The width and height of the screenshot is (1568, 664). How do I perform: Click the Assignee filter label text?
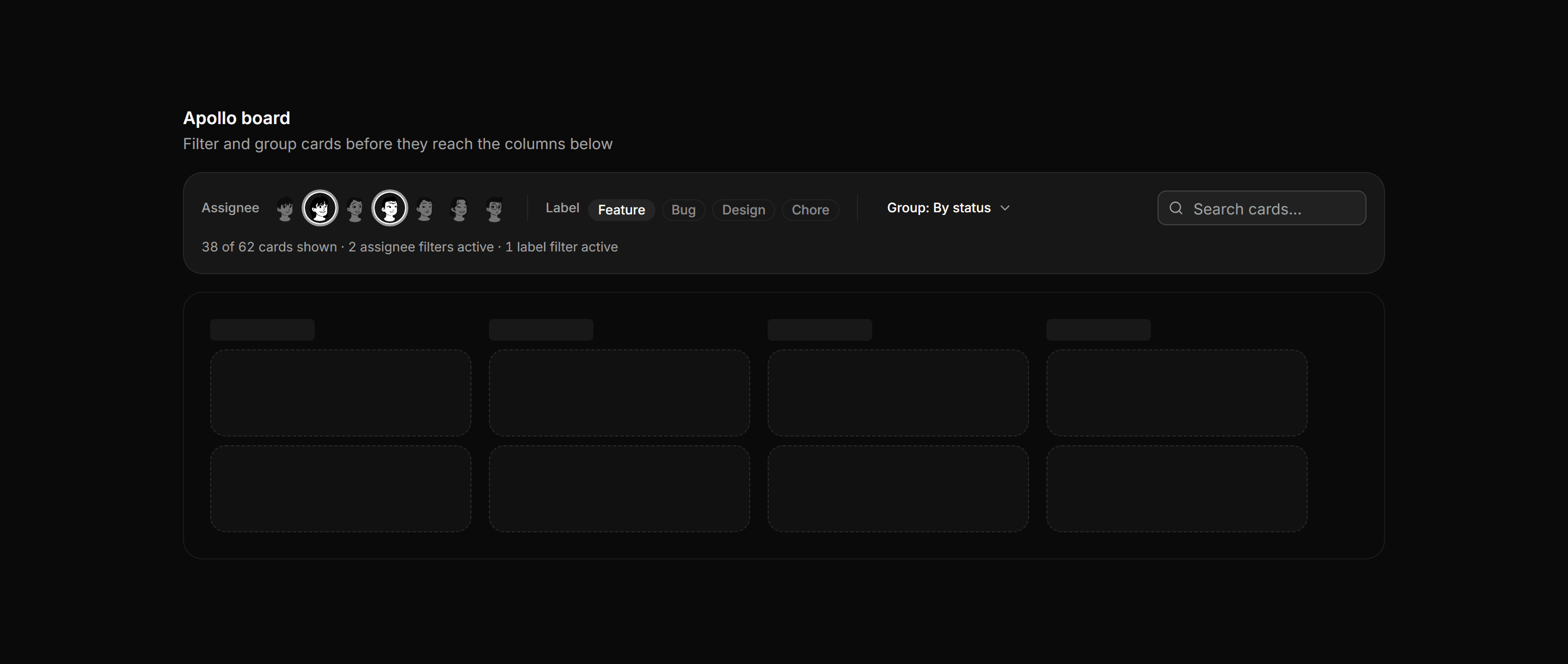click(230, 208)
